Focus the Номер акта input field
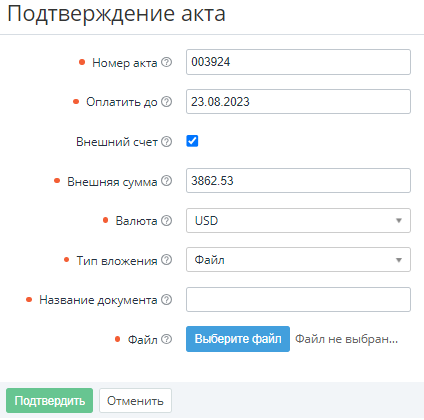424x420 pixels. [298, 62]
